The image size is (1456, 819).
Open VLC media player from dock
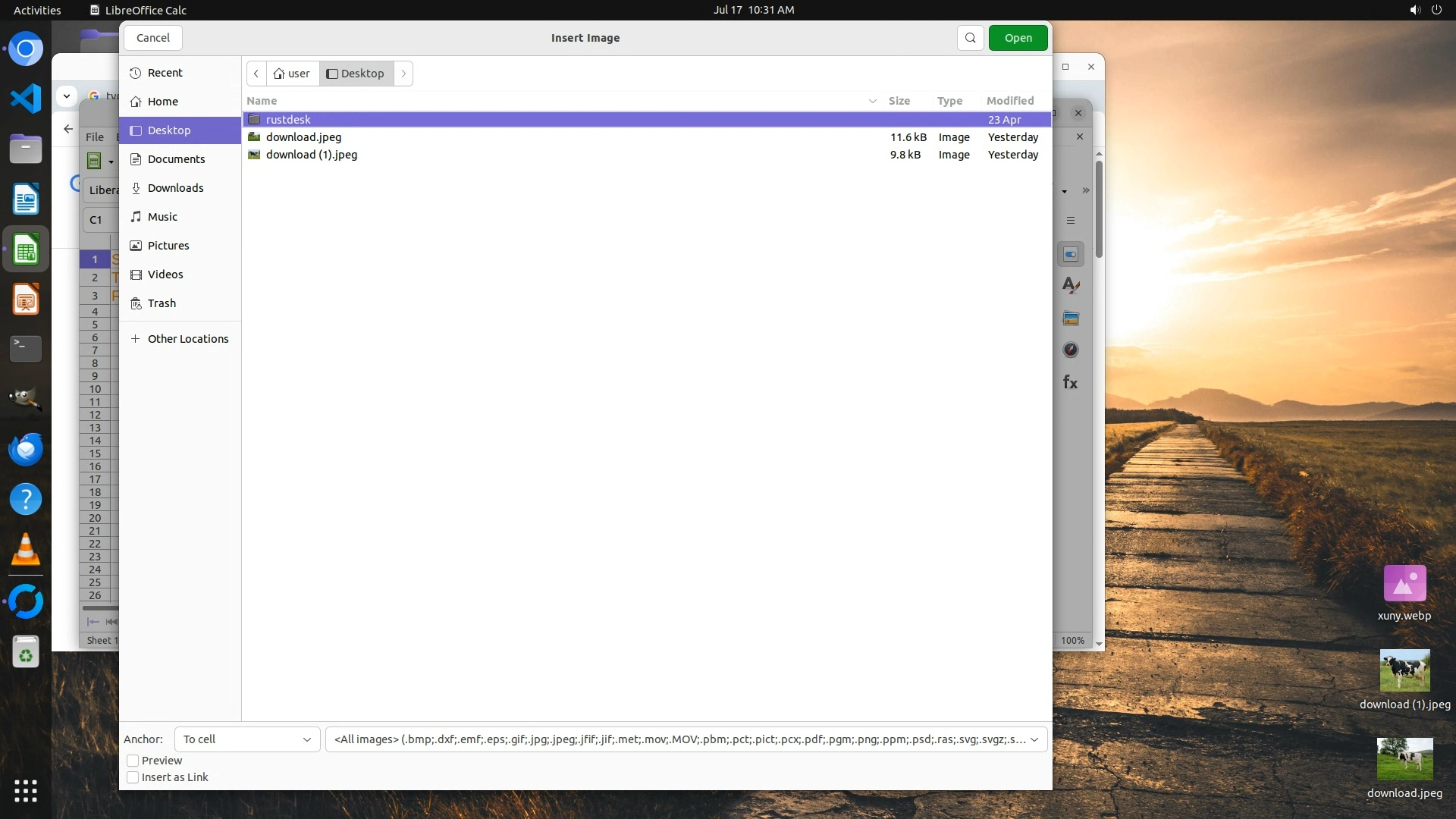(x=26, y=550)
